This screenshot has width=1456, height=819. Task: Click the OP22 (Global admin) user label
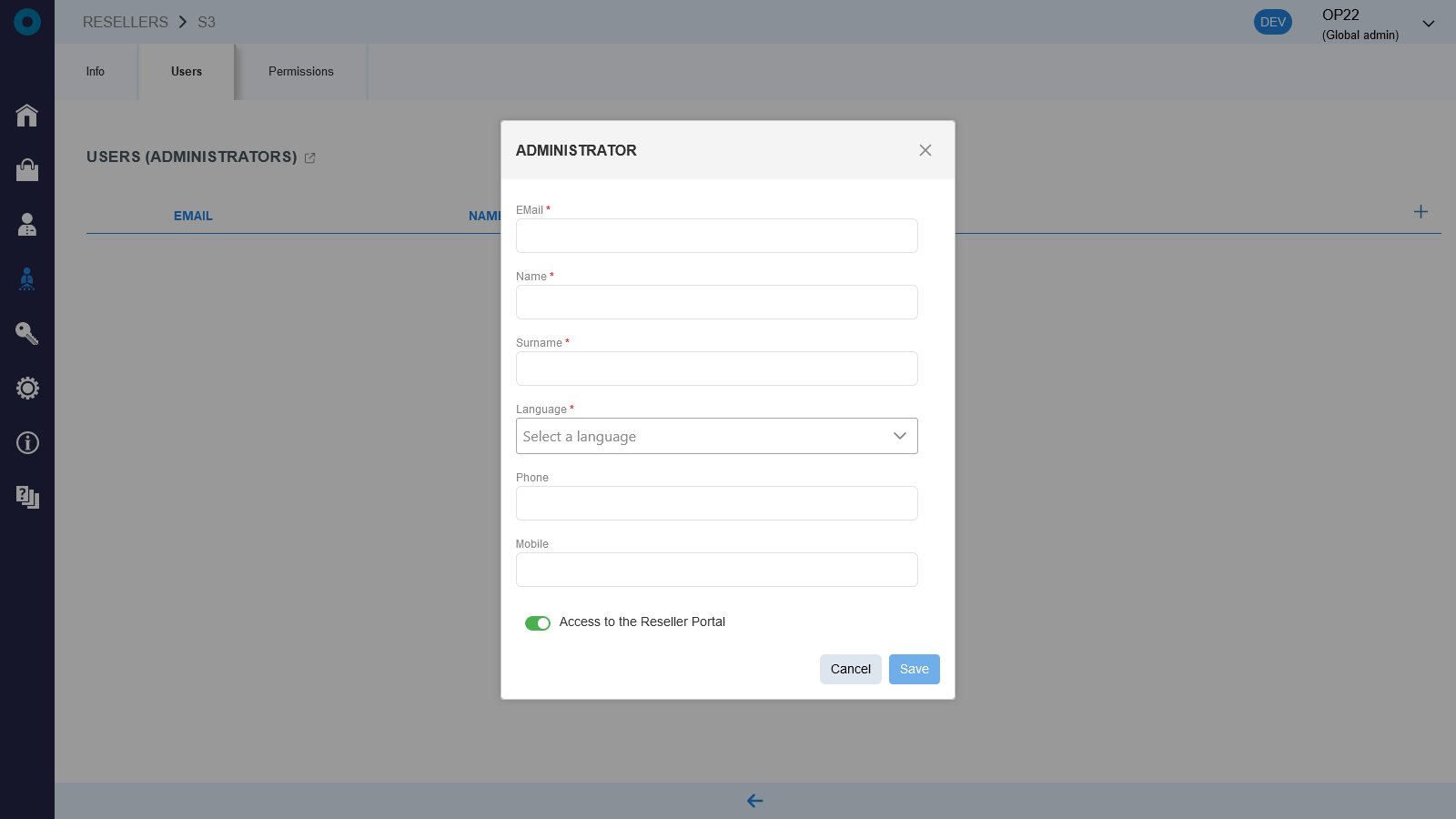pos(1360,25)
